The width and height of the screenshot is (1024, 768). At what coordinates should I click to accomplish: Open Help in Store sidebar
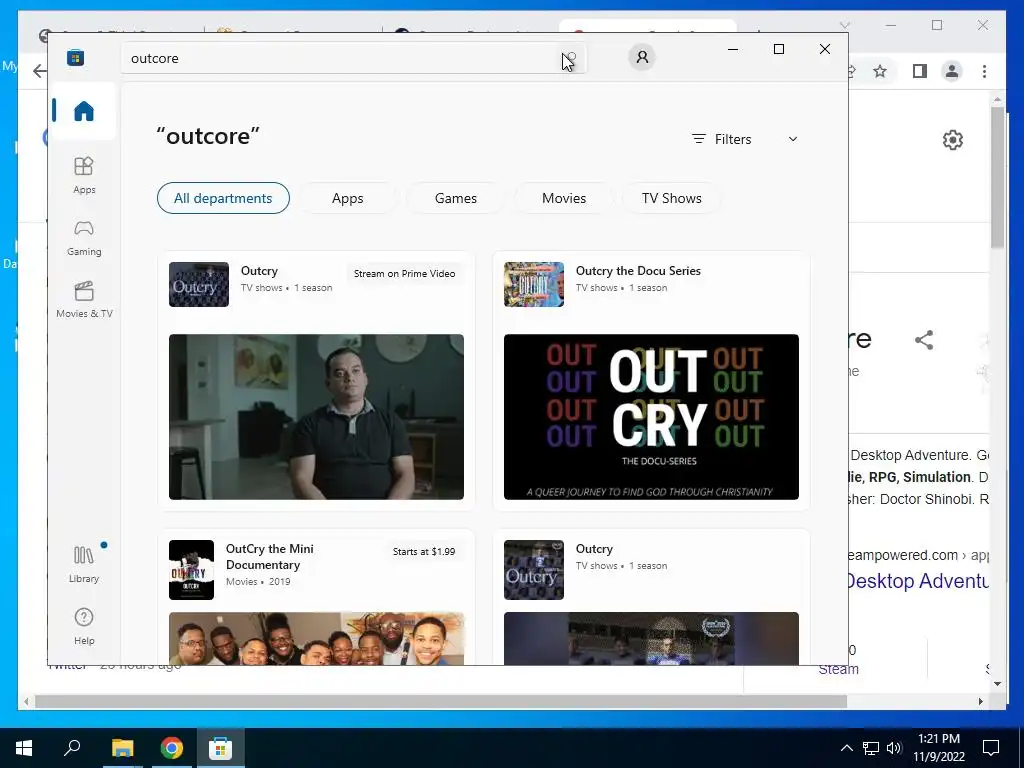point(84,626)
